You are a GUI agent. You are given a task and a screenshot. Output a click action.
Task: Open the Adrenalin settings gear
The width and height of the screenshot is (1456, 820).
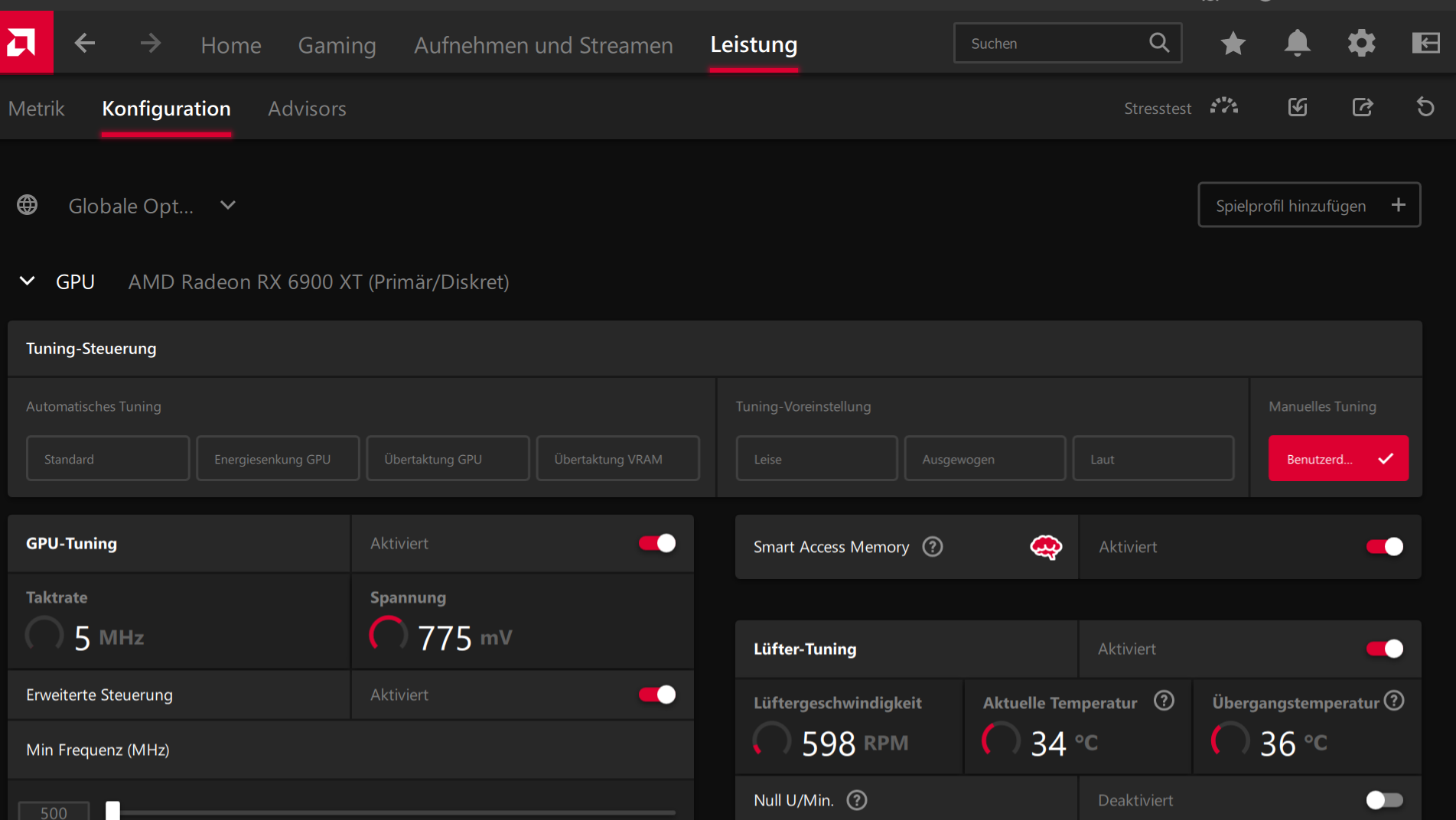coord(1362,43)
